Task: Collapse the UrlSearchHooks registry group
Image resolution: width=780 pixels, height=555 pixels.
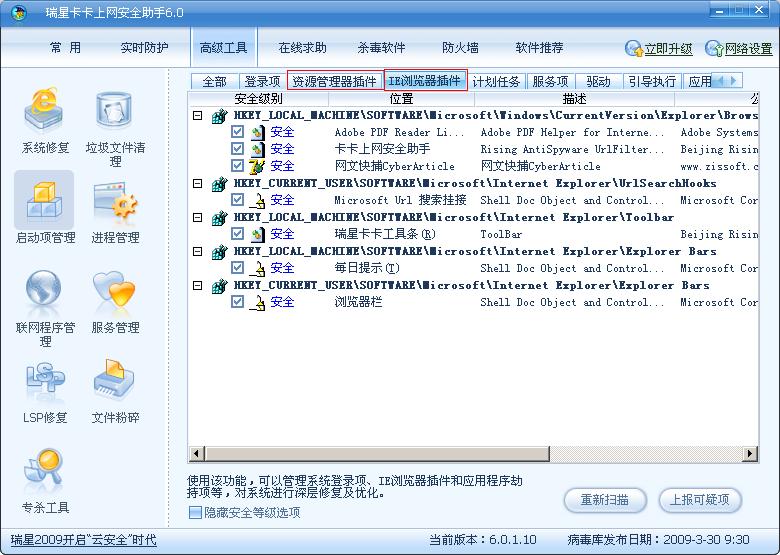Action: (197, 184)
